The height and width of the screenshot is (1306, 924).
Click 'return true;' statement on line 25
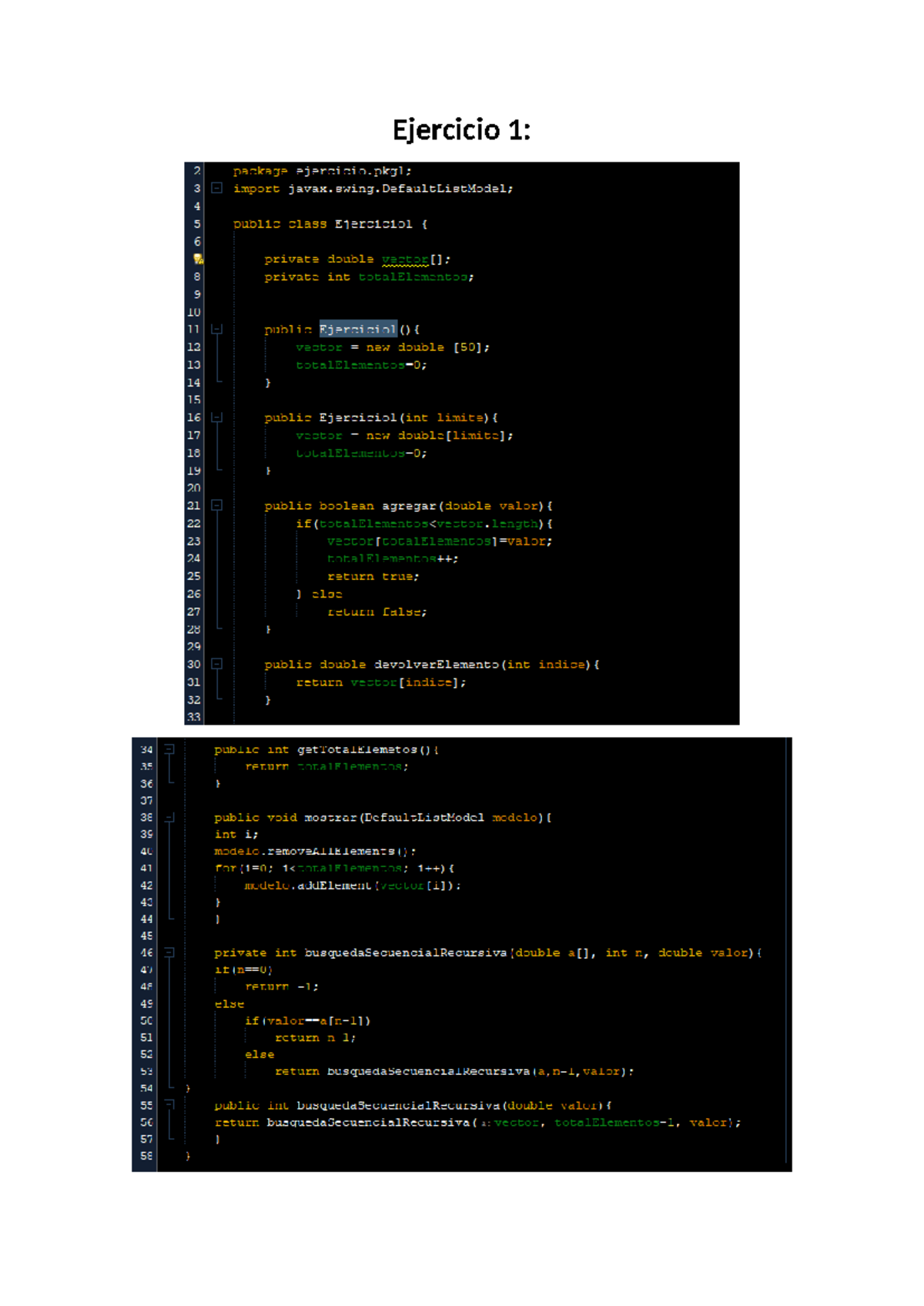point(373,577)
